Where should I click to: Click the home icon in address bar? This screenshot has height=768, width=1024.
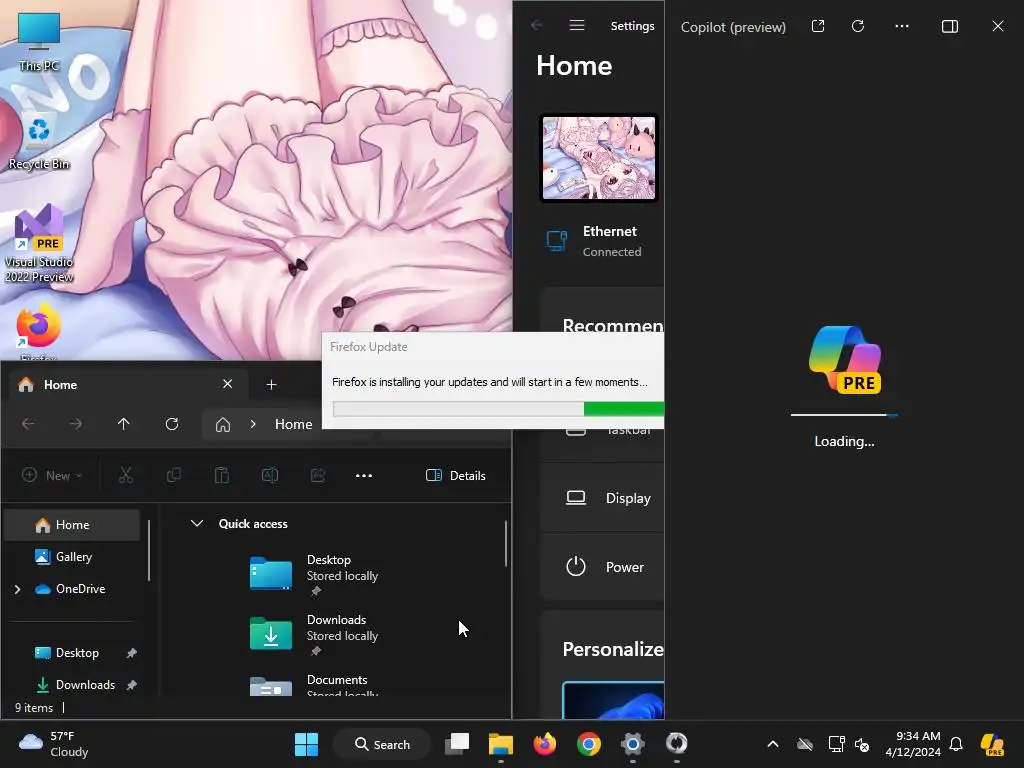click(x=223, y=424)
